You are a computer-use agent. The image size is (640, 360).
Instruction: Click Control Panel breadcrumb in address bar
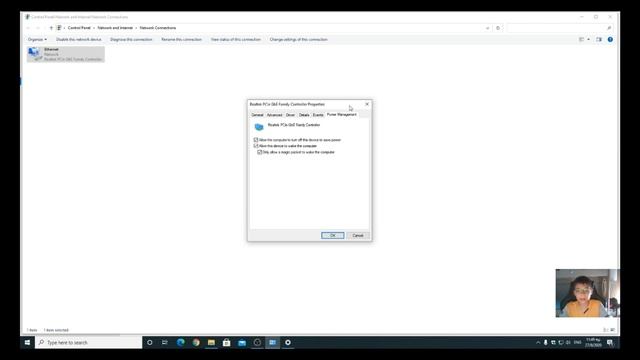79,28
